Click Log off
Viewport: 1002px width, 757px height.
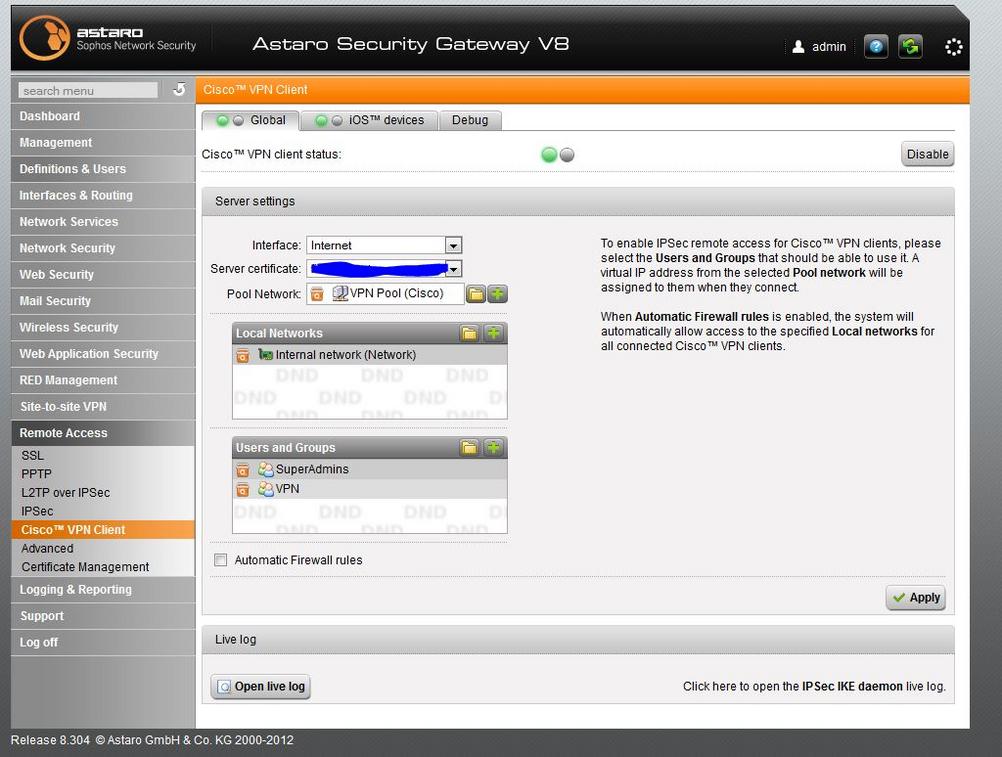[x=103, y=643]
